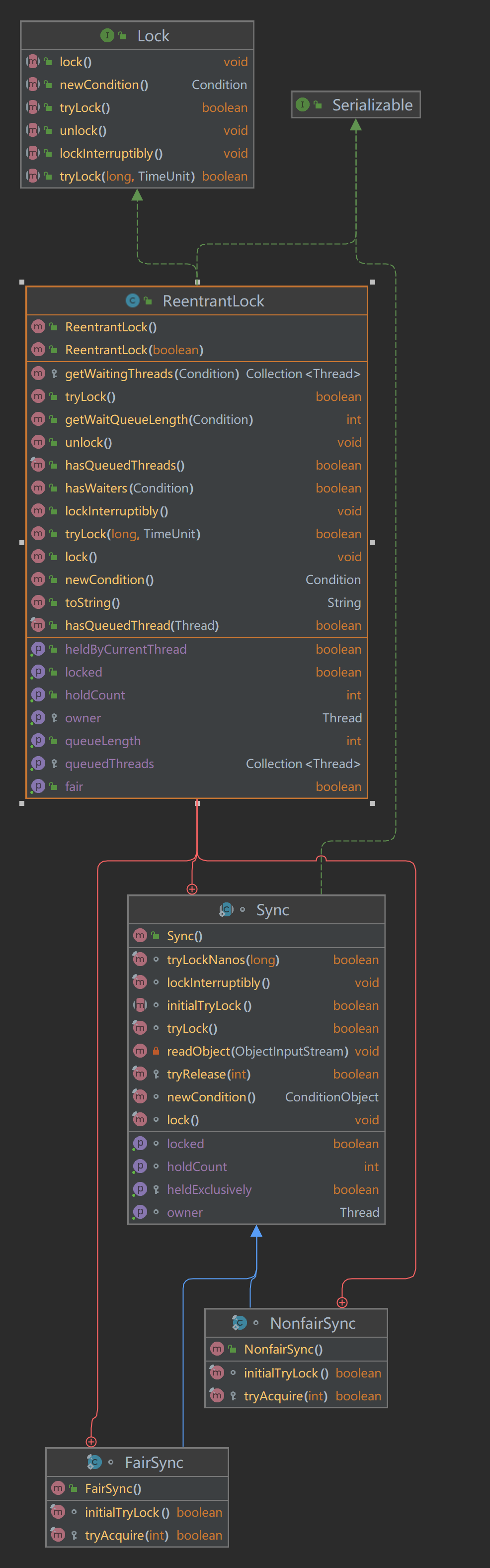Click unlock() in the Lock interface
The height and width of the screenshot is (1568, 490).
[x=82, y=131]
